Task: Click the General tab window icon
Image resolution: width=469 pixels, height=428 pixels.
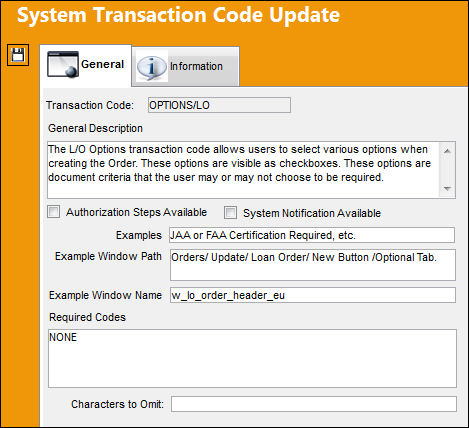Action: click(63, 64)
